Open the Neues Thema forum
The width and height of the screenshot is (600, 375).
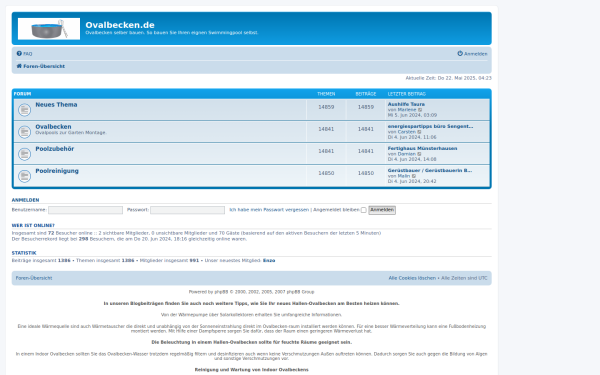coord(56,104)
